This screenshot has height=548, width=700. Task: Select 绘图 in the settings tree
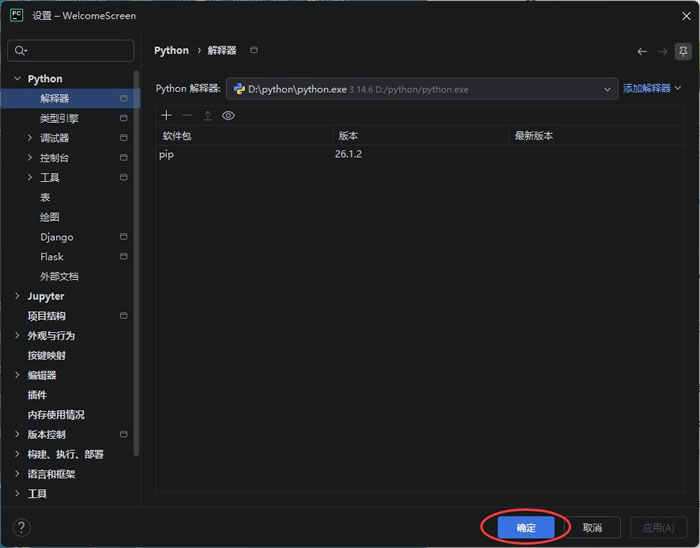[x=50, y=217]
